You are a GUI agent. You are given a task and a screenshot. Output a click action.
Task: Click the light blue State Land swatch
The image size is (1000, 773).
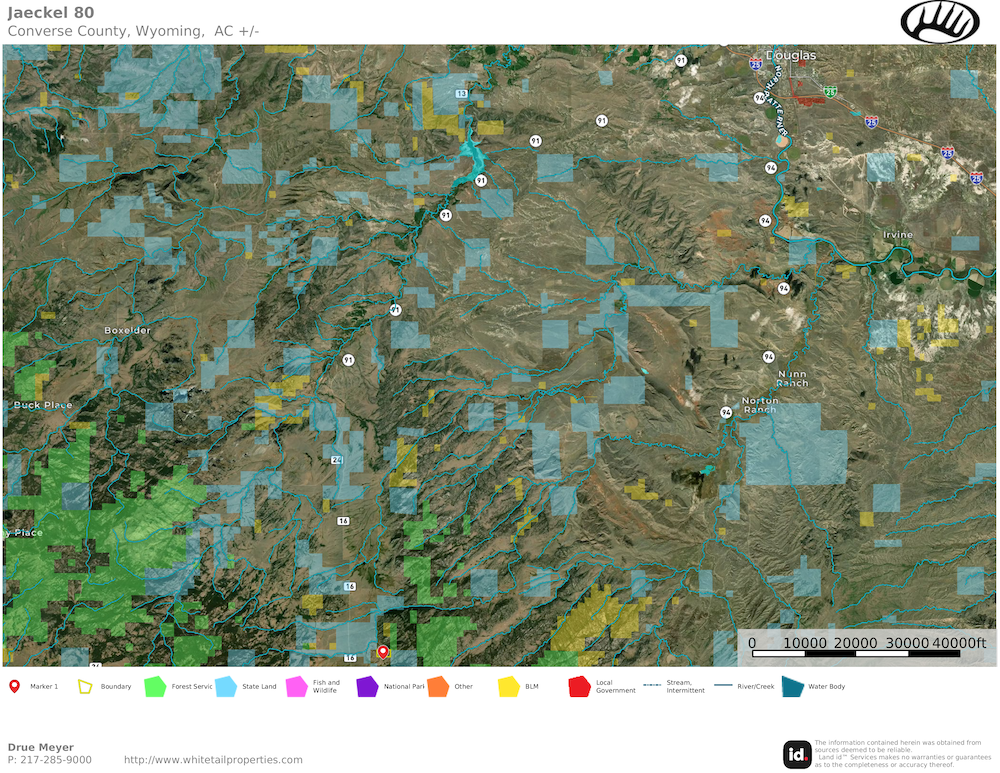pyautogui.click(x=225, y=686)
